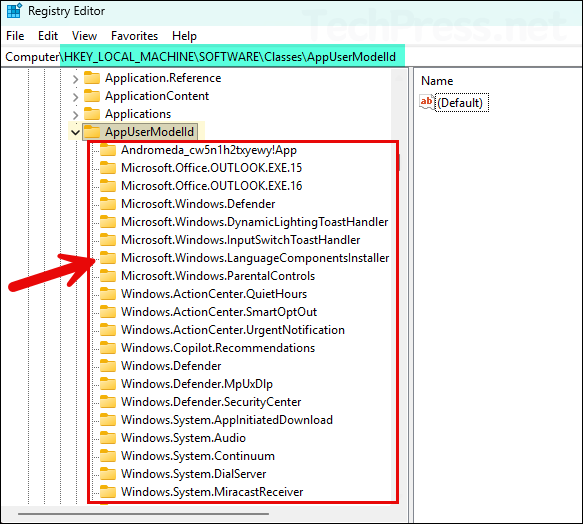The width and height of the screenshot is (583, 524).
Task: Collapse the AppUserModelId key
Action: 75,132
